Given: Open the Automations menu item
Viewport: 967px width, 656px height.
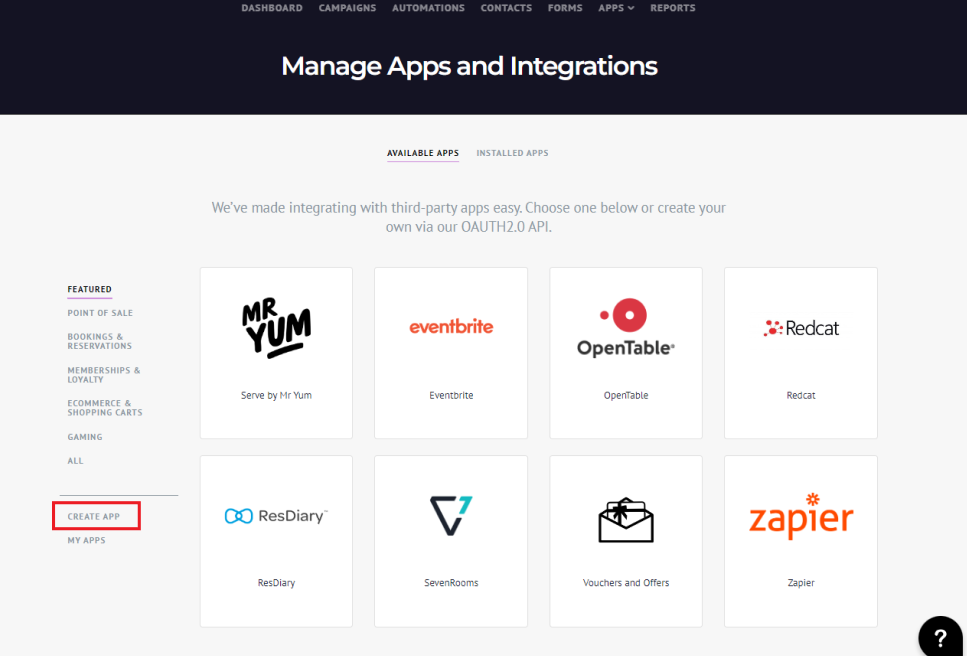Looking at the screenshot, I should [429, 8].
